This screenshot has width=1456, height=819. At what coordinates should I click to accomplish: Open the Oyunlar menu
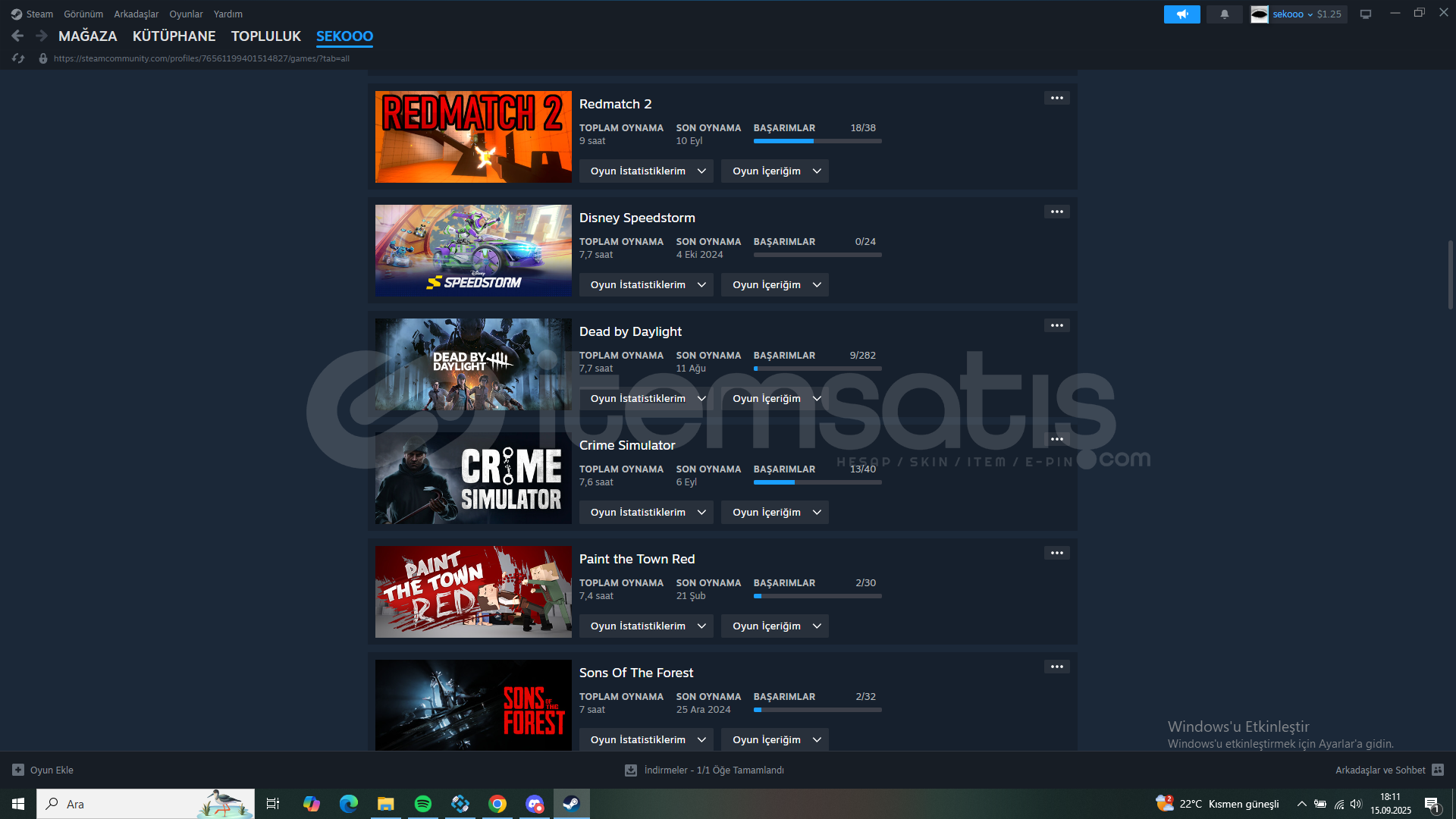pos(186,14)
